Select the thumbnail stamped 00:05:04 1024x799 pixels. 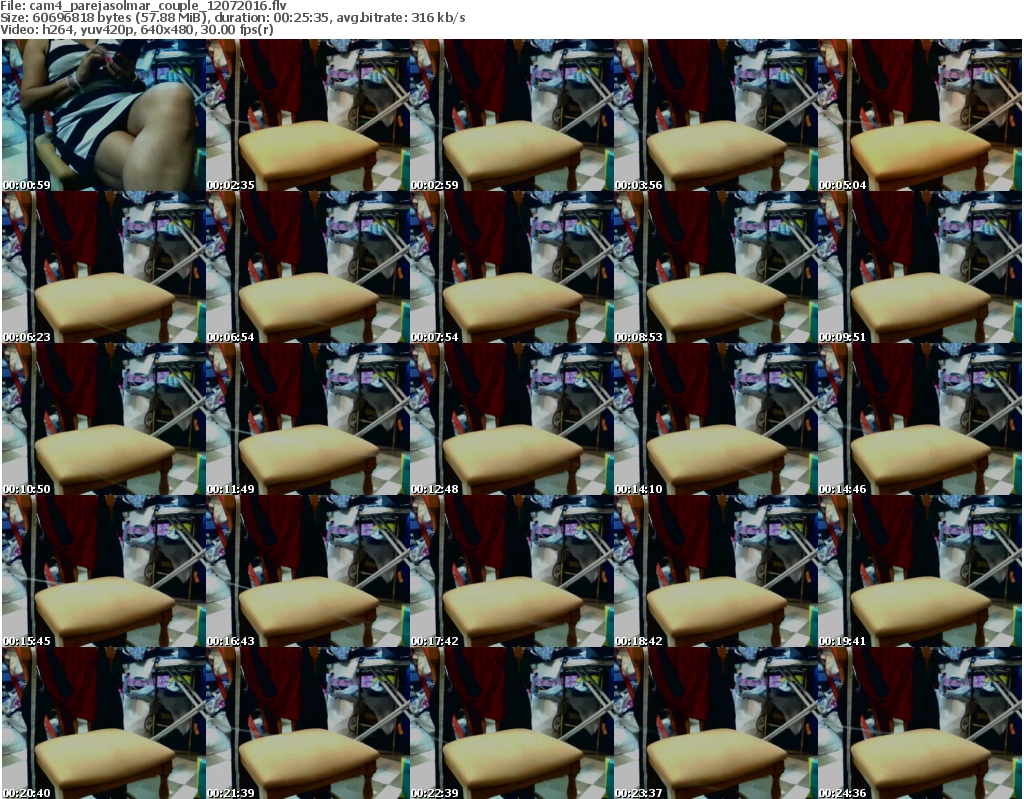(x=920, y=115)
